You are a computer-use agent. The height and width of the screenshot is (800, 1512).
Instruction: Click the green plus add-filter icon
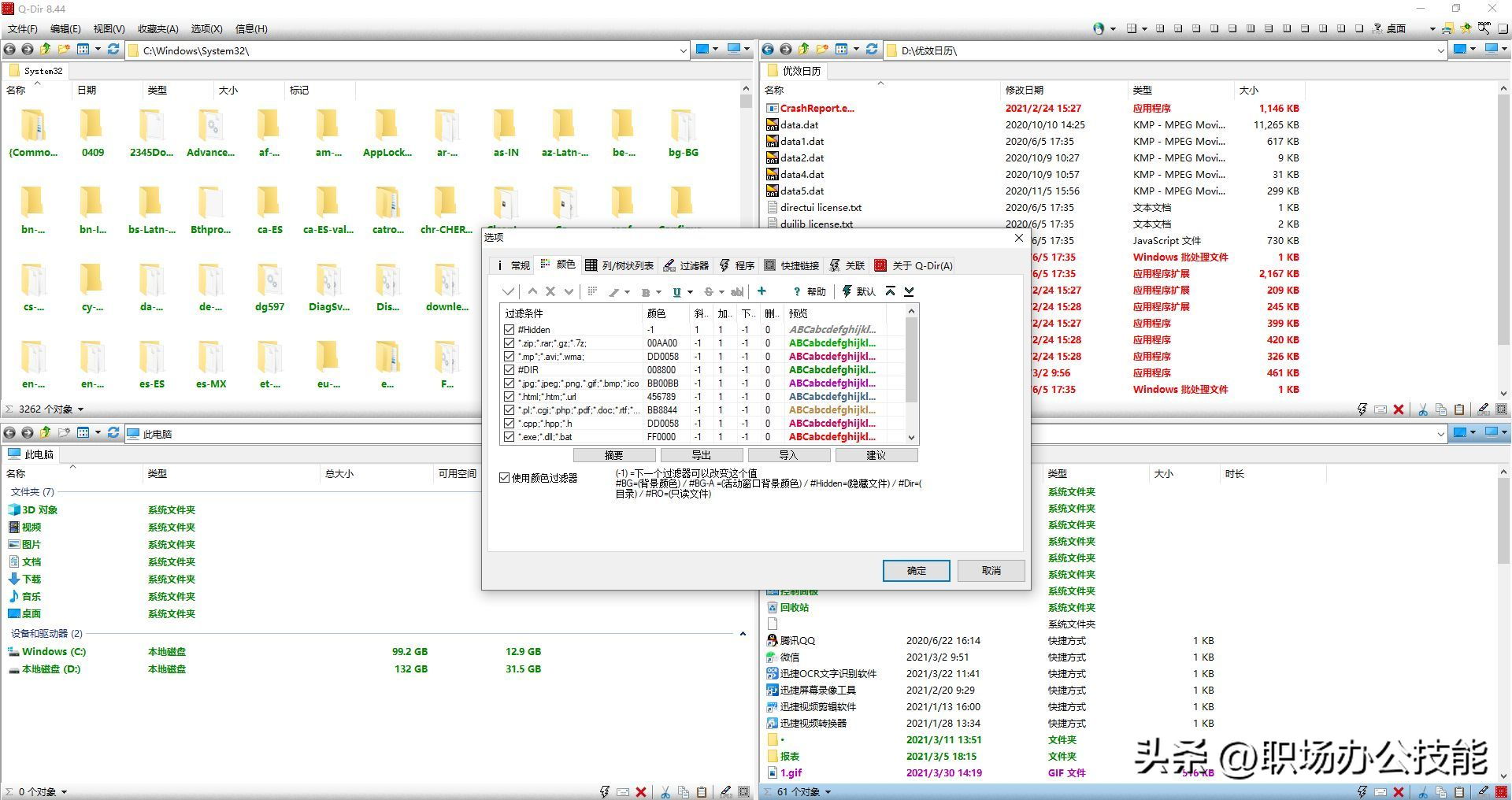click(762, 291)
